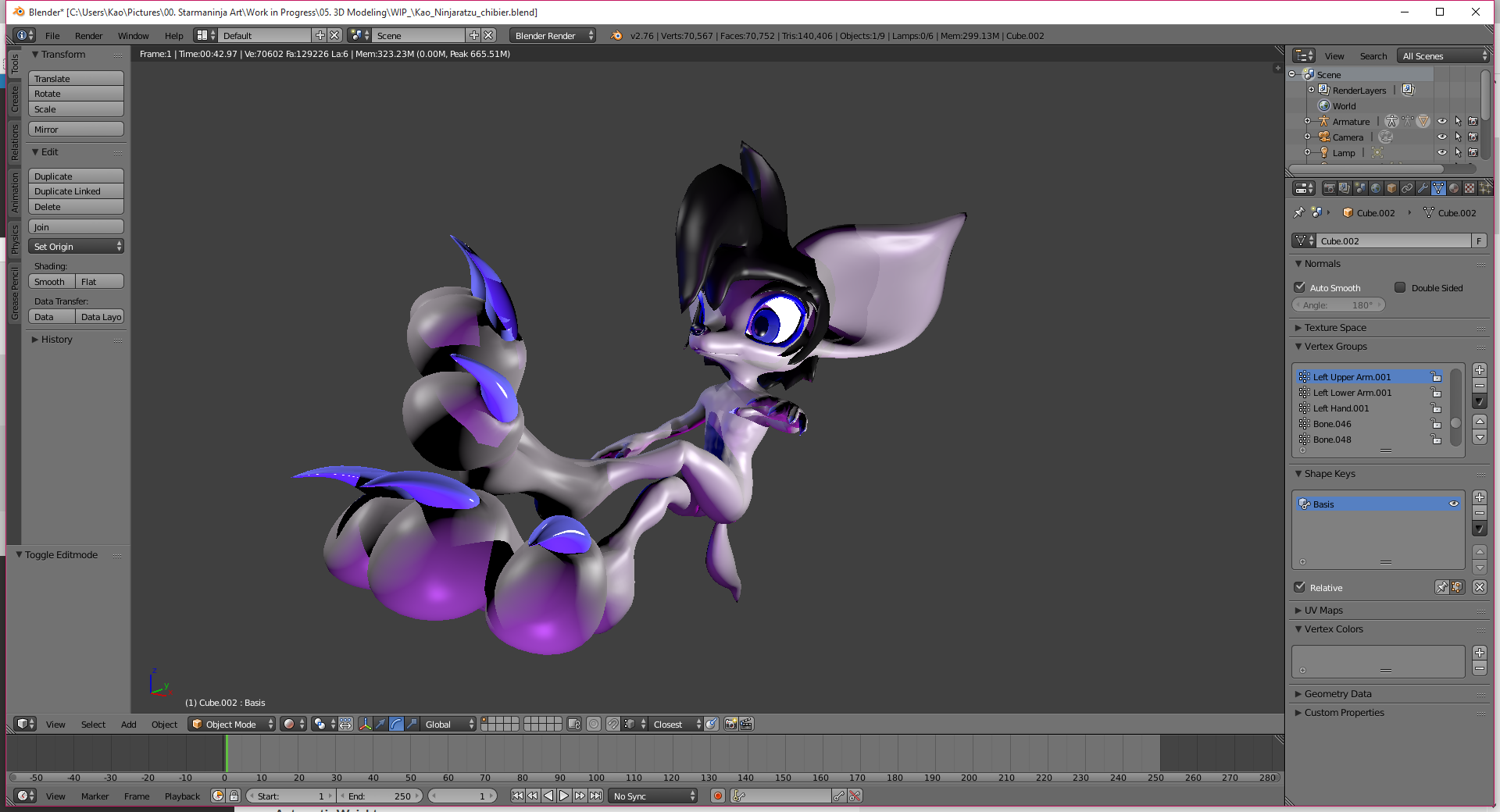Toggle renderability of the Armature object
Viewport: 1500px width, 812px height.
(x=1473, y=121)
